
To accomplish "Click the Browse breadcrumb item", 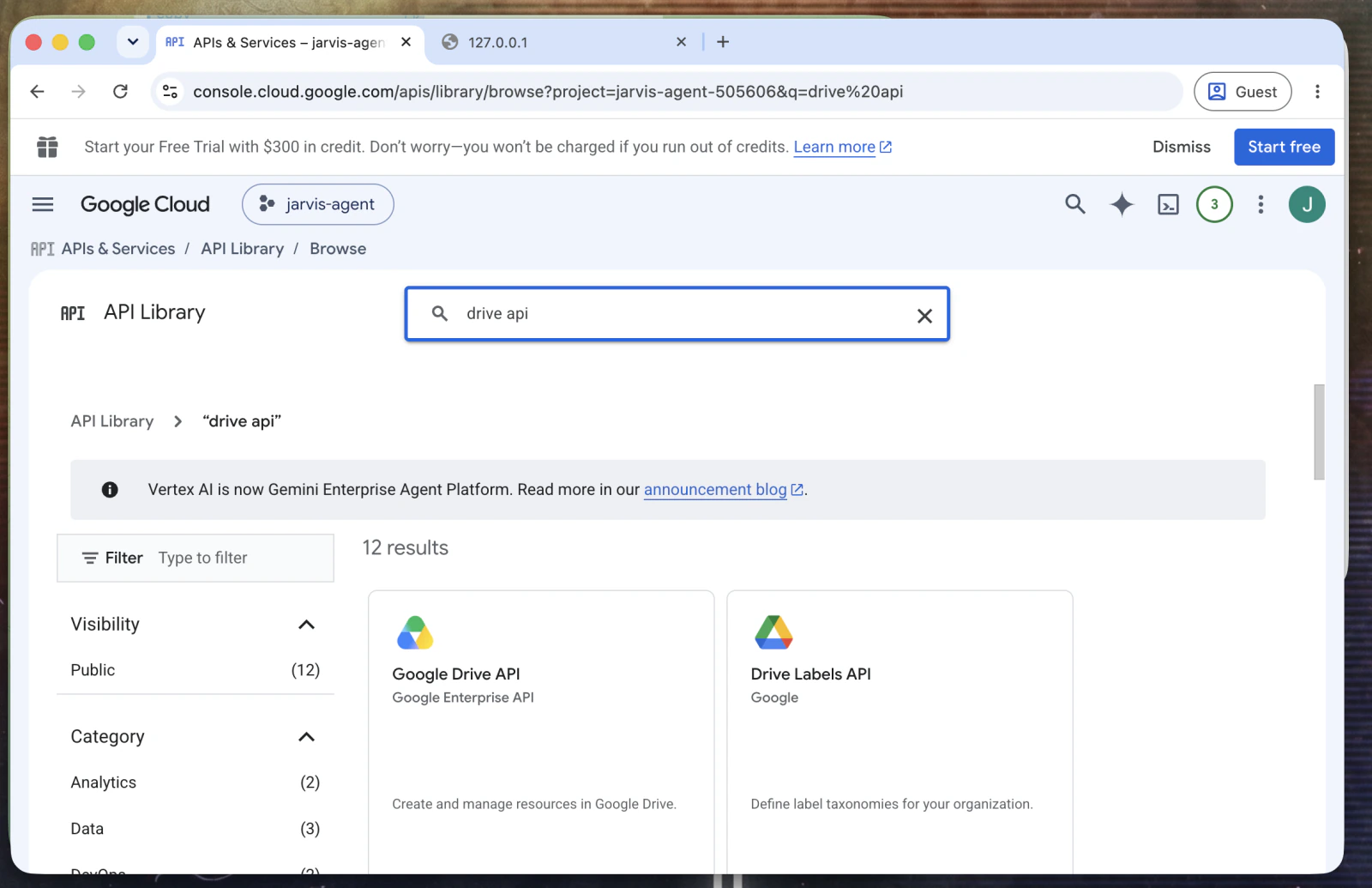I will tap(338, 249).
